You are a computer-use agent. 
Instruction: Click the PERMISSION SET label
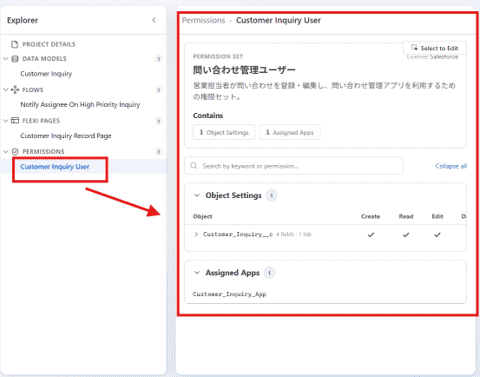[218, 56]
